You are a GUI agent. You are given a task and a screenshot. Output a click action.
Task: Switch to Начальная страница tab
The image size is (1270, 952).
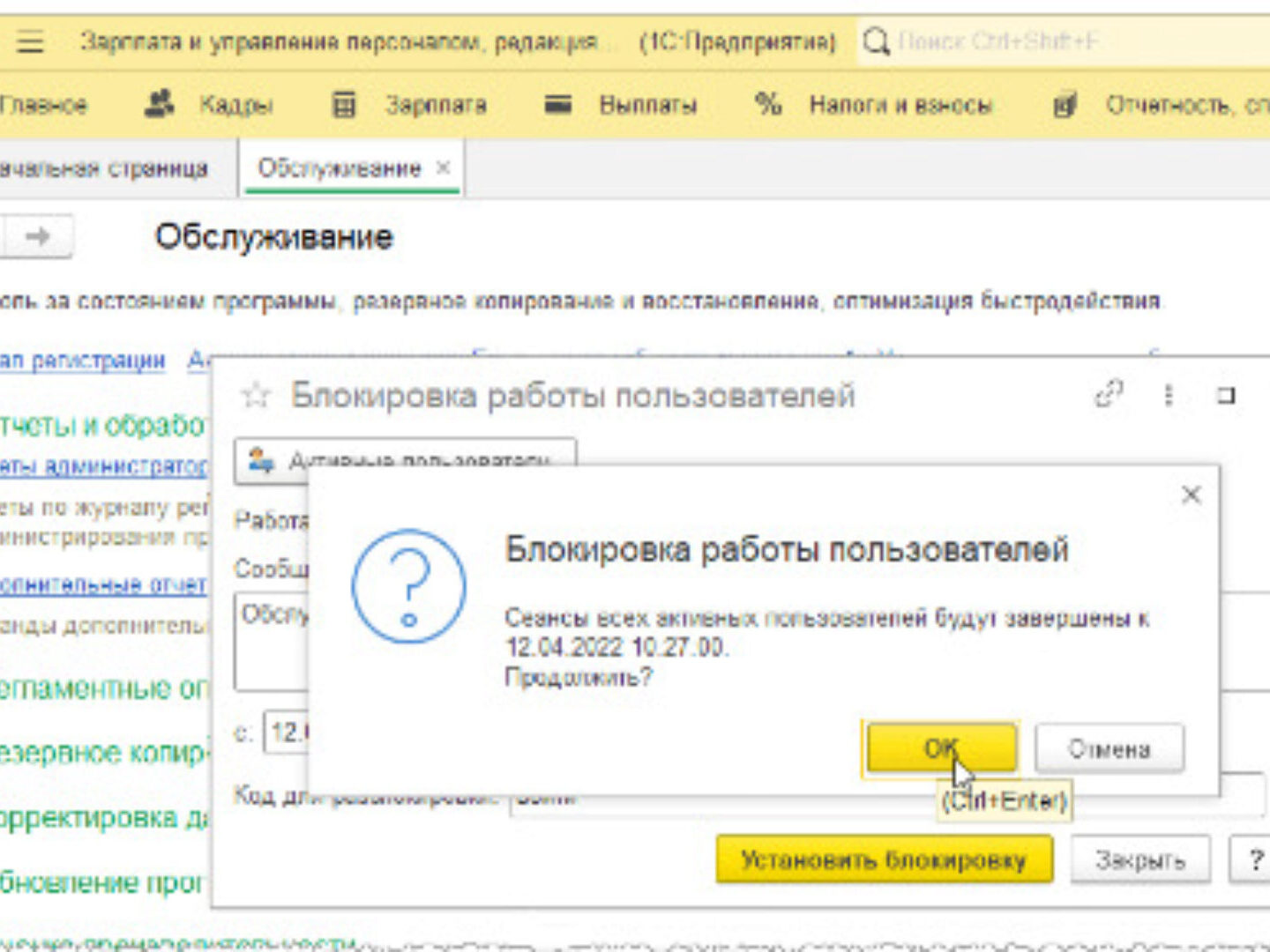[x=106, y=168]
